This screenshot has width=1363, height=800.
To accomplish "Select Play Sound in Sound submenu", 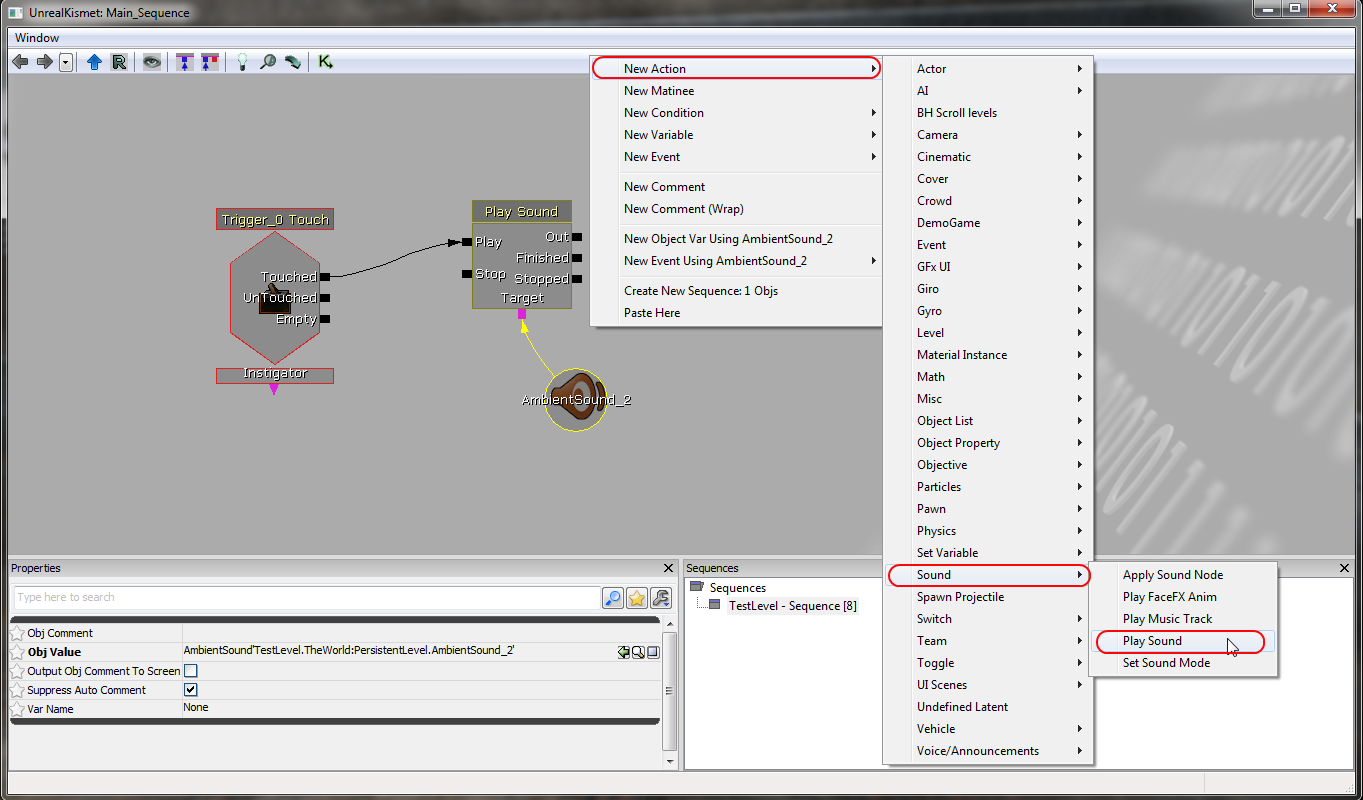I will click(1182, 640).
